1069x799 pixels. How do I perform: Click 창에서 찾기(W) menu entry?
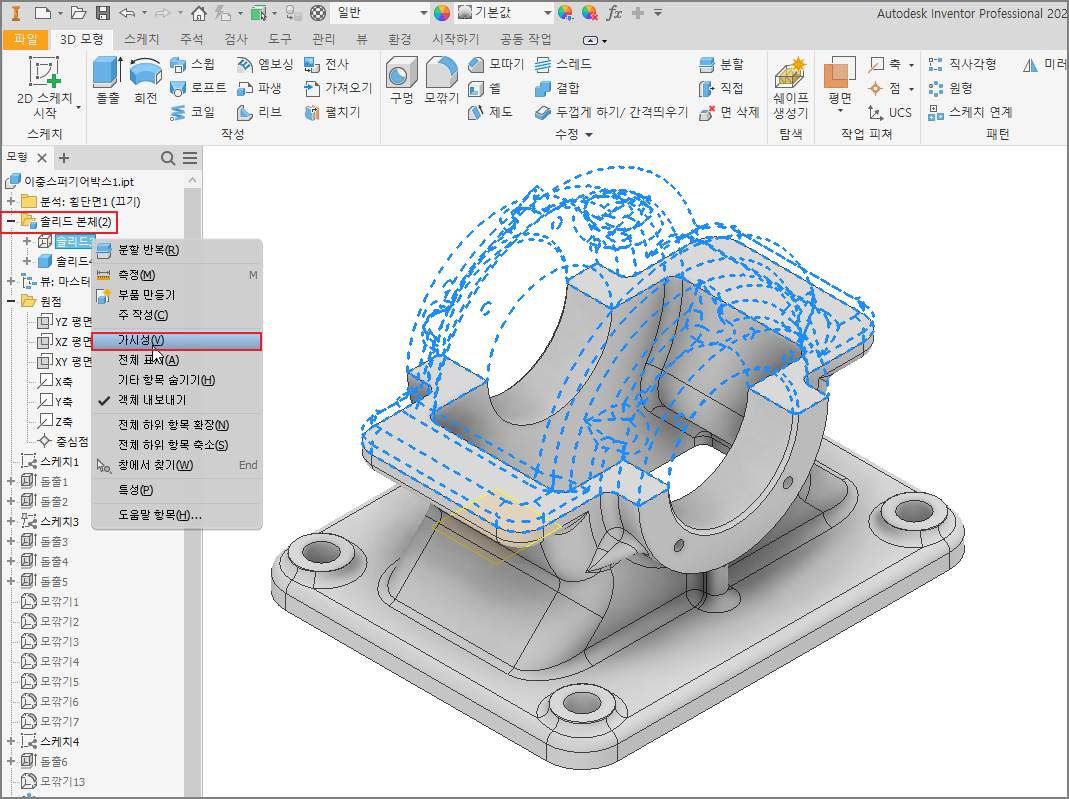pyautogui.click(x=177, y=465)
